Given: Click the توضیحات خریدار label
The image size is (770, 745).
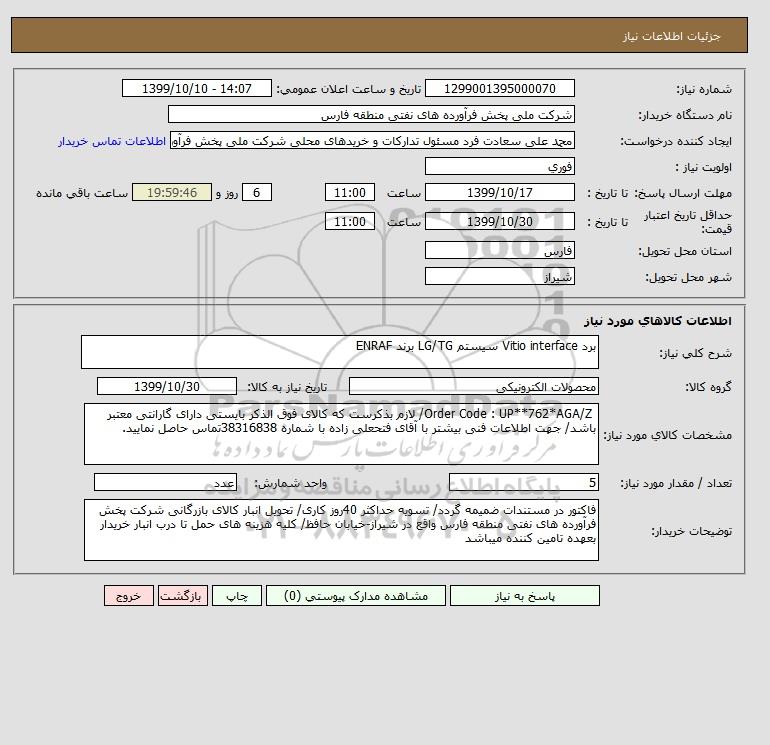Looking at the screenshot, I should 691,531.
